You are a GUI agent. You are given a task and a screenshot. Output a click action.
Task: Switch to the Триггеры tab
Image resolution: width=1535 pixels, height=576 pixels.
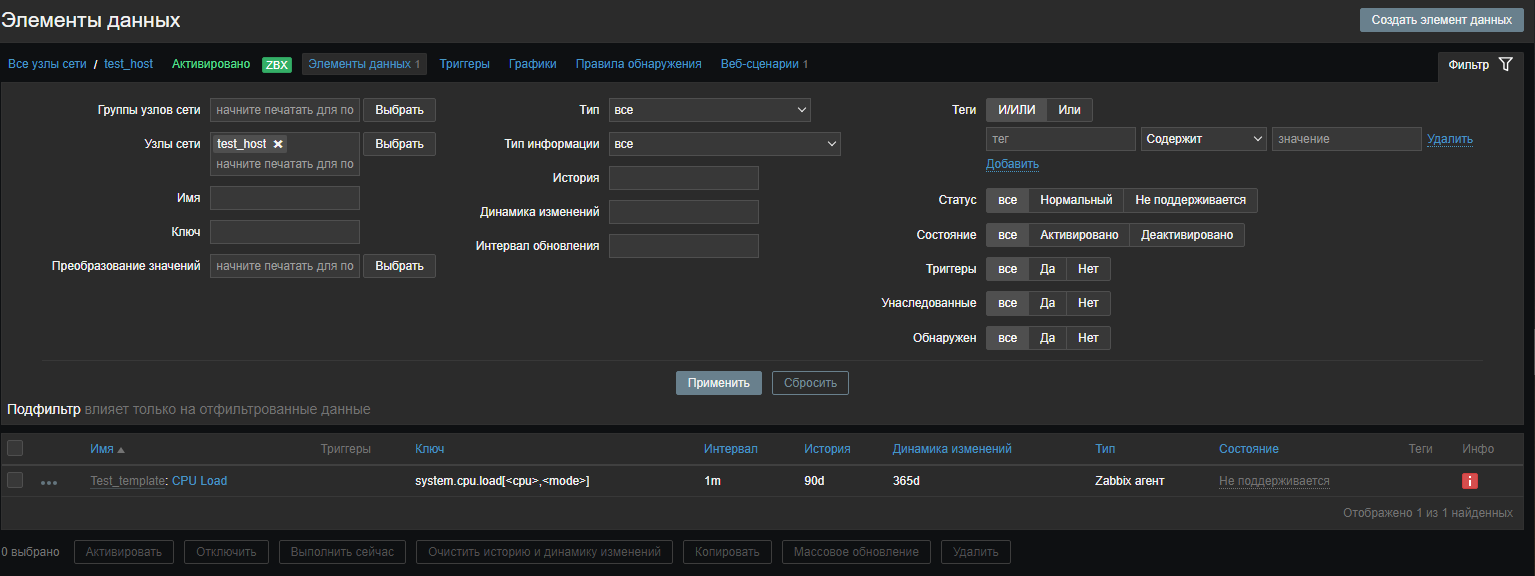[x=464, y=64]
